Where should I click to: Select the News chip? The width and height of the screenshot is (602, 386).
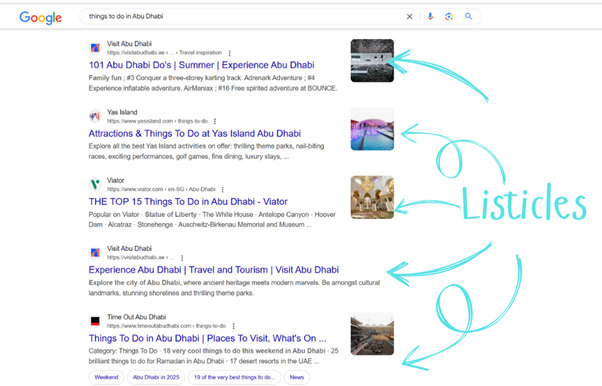click(x=297, y=377)
